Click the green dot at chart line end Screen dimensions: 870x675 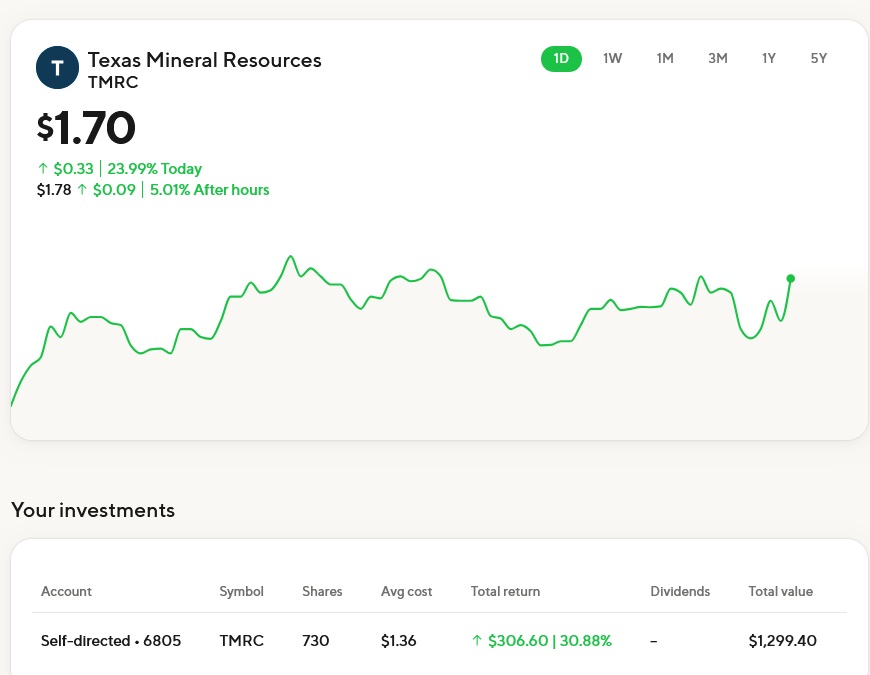[x=791, y=278]
